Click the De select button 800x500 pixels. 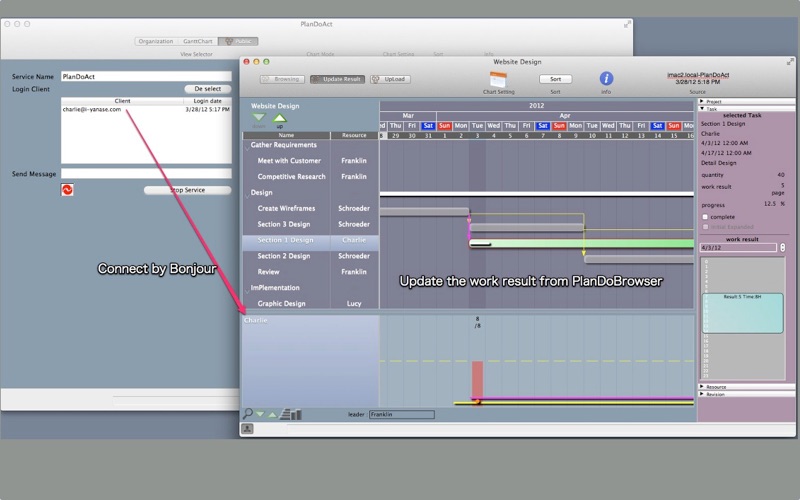coord(208,89)
